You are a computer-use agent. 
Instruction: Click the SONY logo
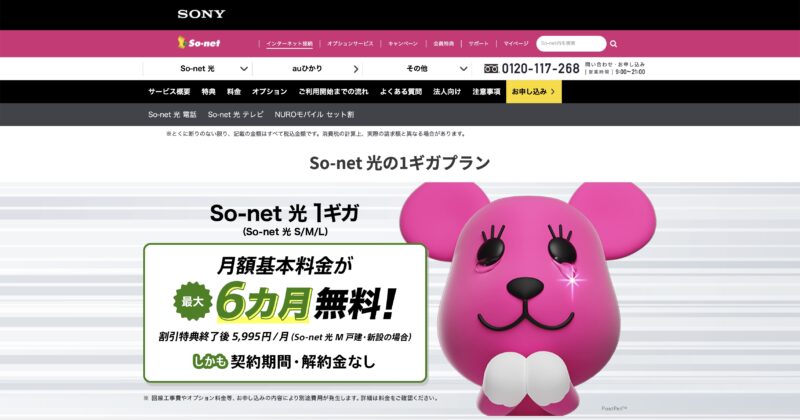click(201, 14)
